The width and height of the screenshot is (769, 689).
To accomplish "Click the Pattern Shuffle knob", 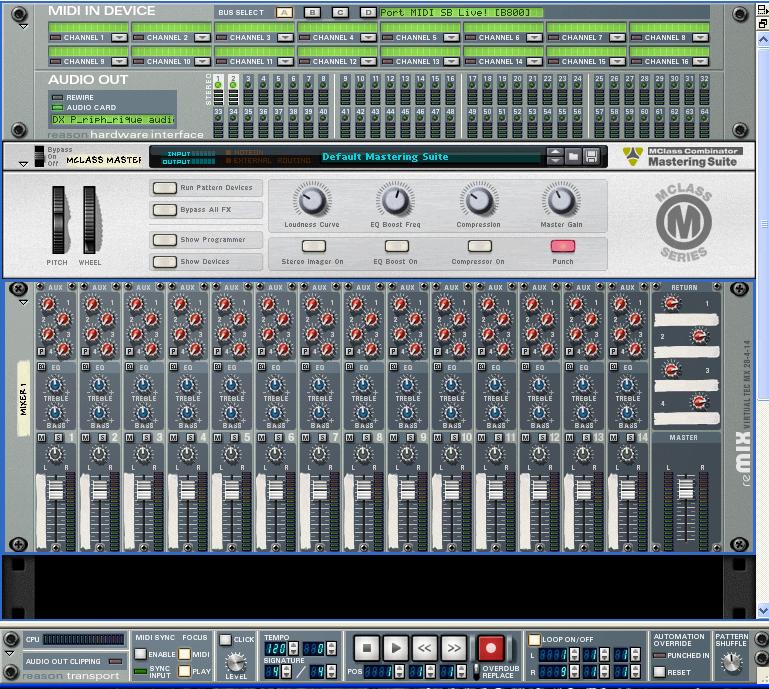I will (731, 662).
